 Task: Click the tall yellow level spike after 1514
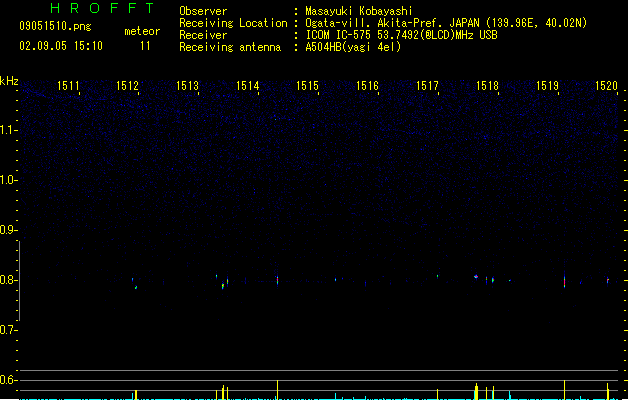tap(277, 390)
